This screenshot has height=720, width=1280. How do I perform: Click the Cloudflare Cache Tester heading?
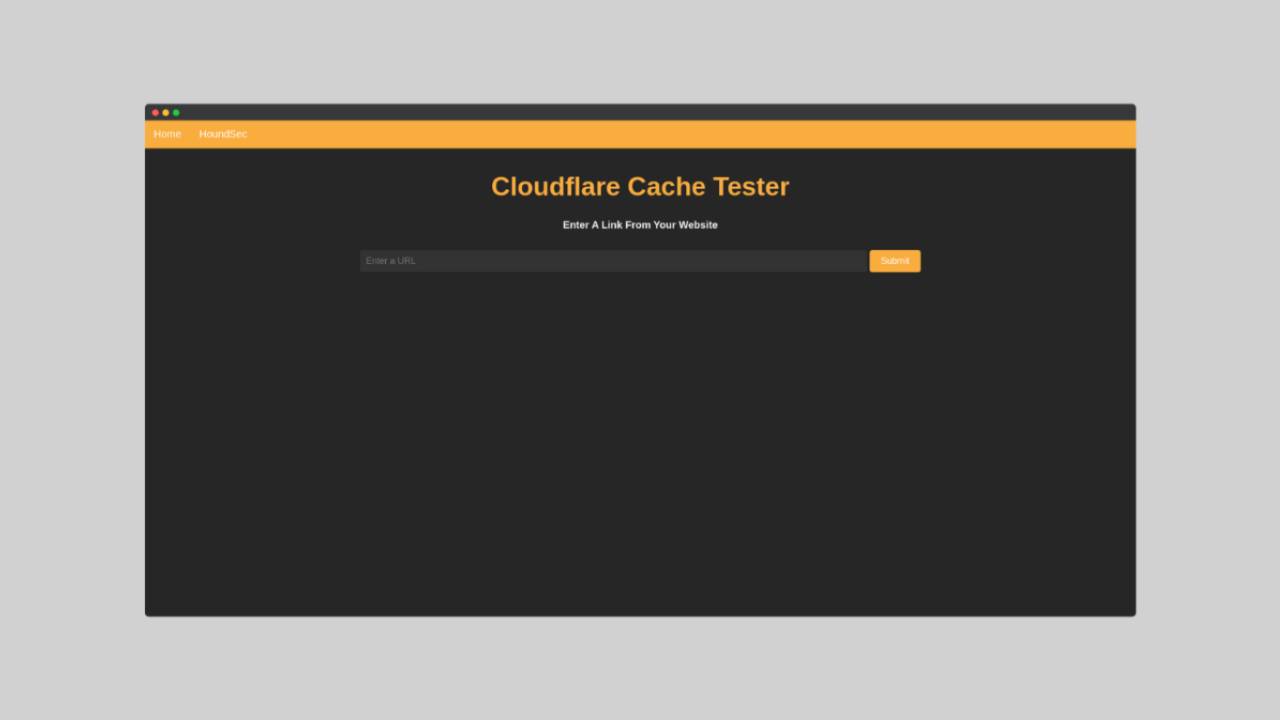click(640, 186)
